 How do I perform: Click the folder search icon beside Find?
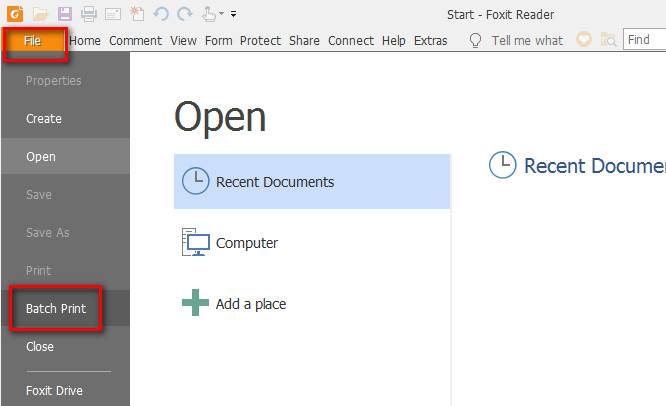tap(608, 39)
